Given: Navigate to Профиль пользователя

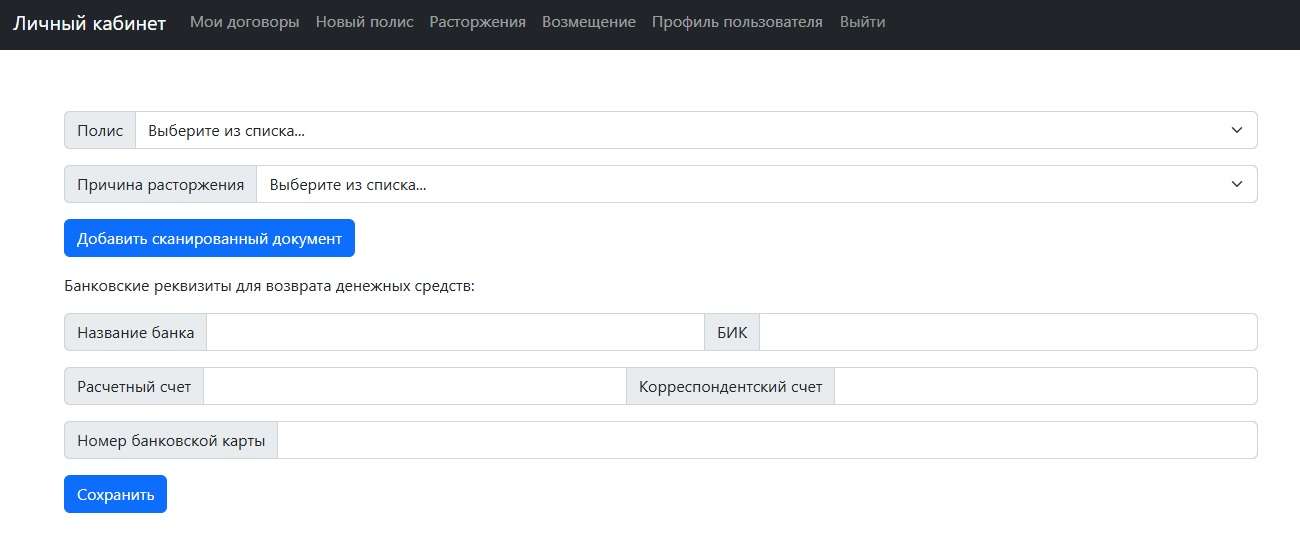Looking at the screenshot, I should click(x=737, y=22).
